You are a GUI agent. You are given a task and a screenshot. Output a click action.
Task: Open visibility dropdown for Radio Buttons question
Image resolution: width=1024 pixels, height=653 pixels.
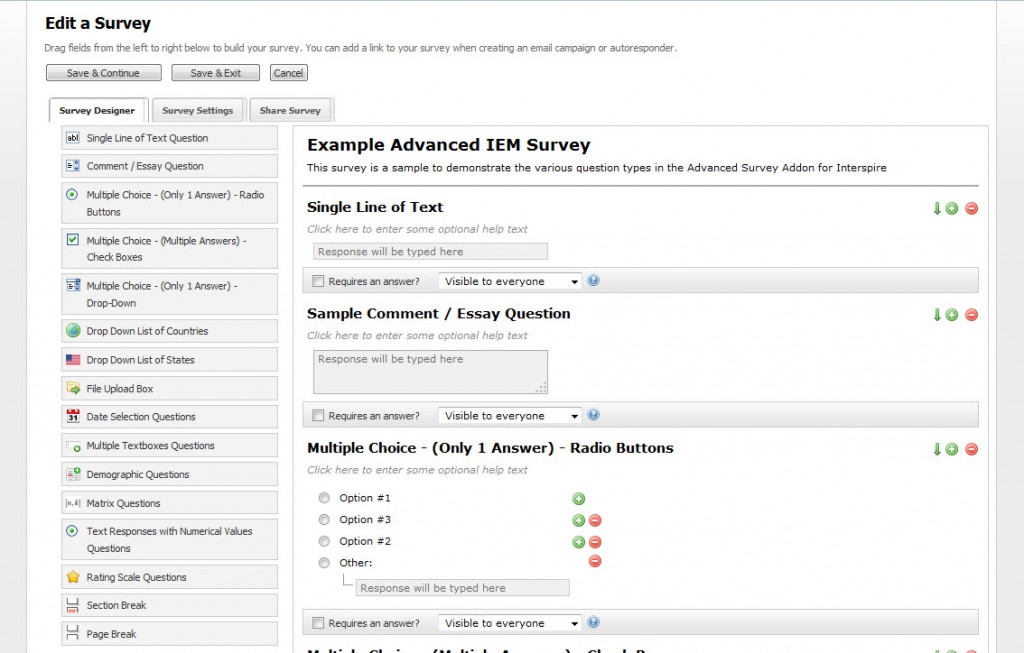pyautogui.click(x=509, y=624)
